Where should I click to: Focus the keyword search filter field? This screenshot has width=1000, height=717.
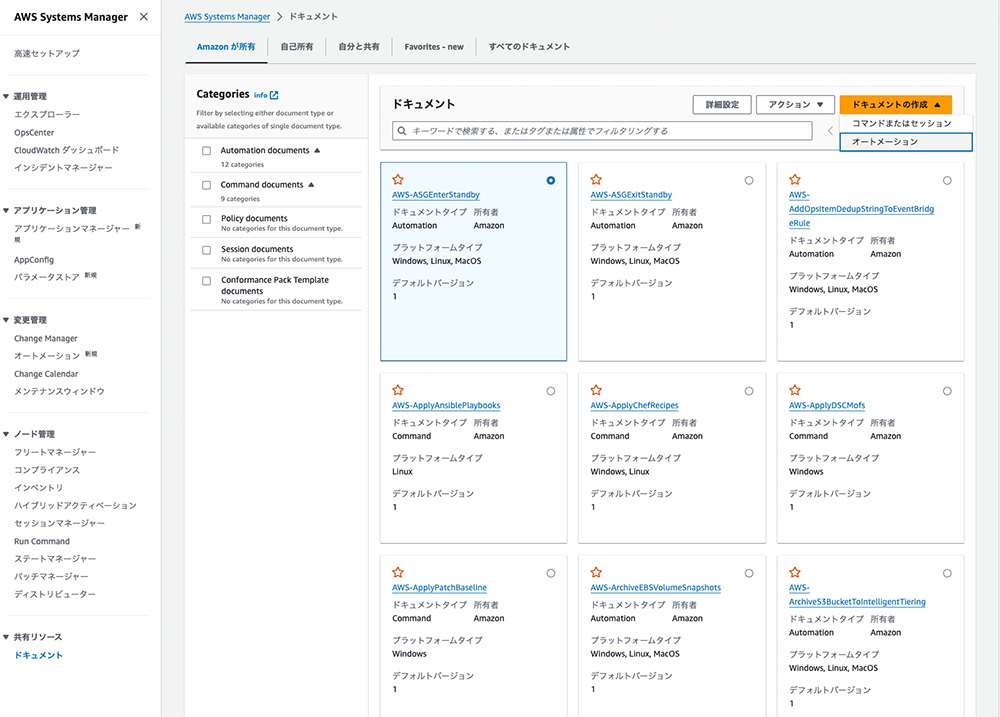click(x=602, y=131)
